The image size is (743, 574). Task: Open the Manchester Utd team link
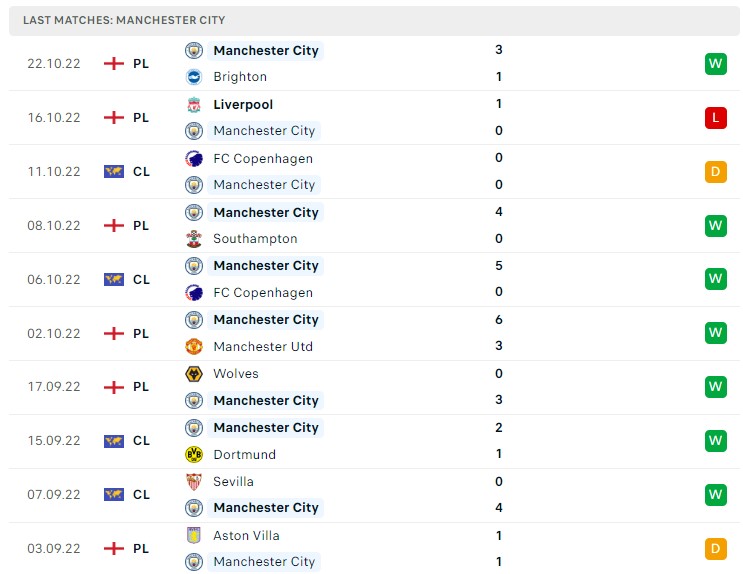[x=263, y=346]
